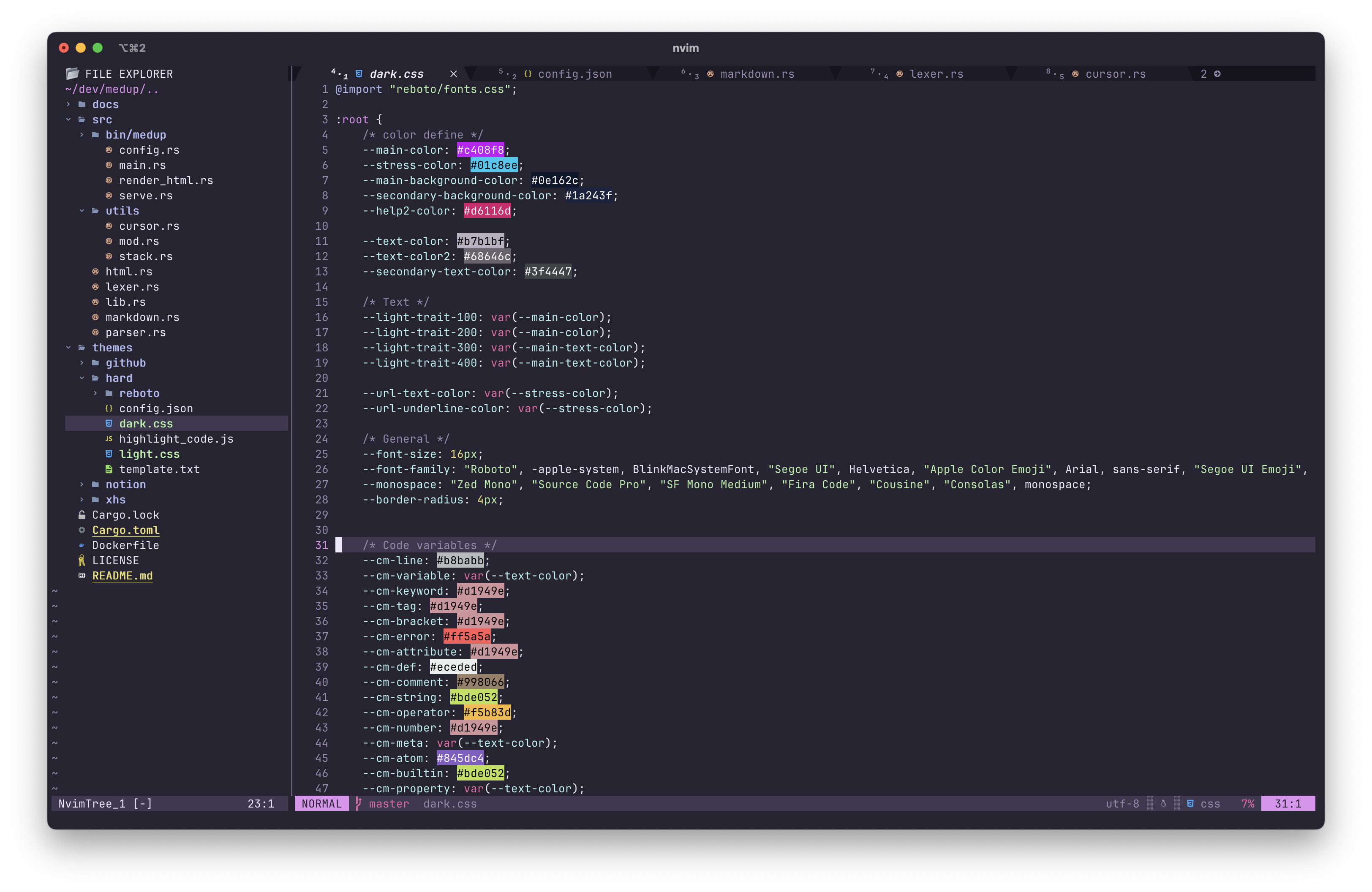Open README.md from the file tree

pos(122,576)
